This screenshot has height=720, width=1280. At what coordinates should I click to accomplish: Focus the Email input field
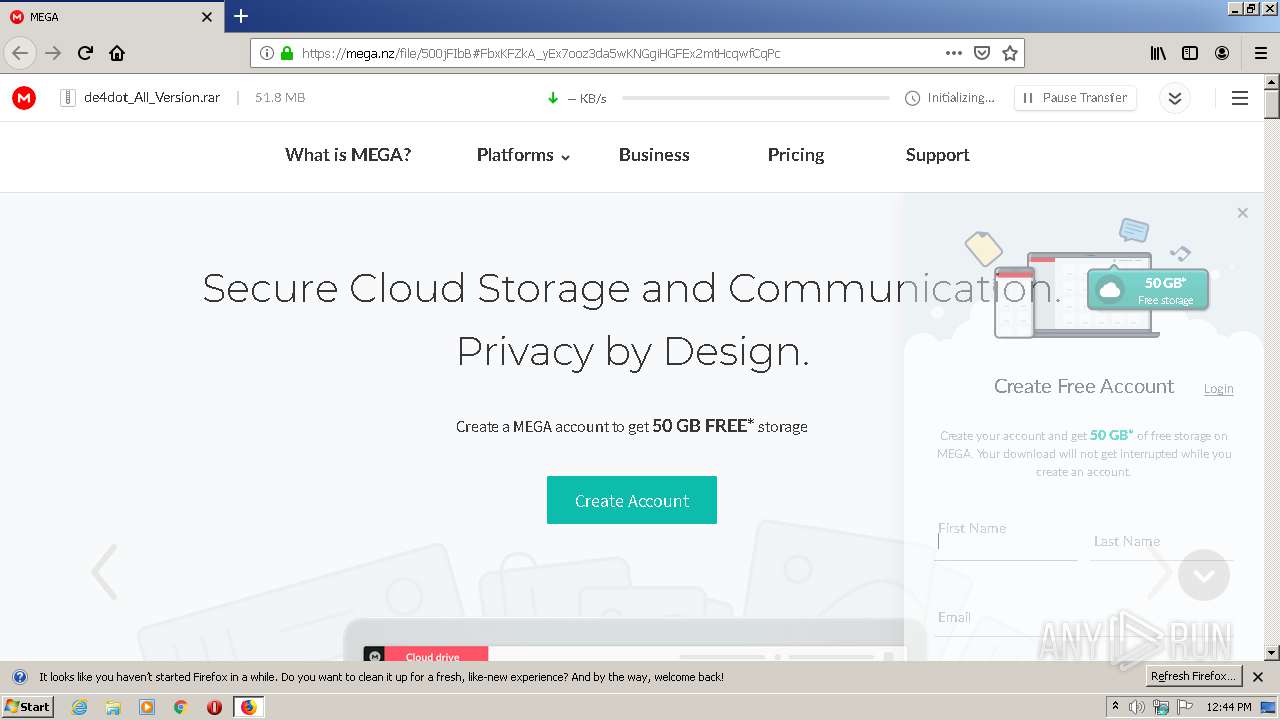1084,618
